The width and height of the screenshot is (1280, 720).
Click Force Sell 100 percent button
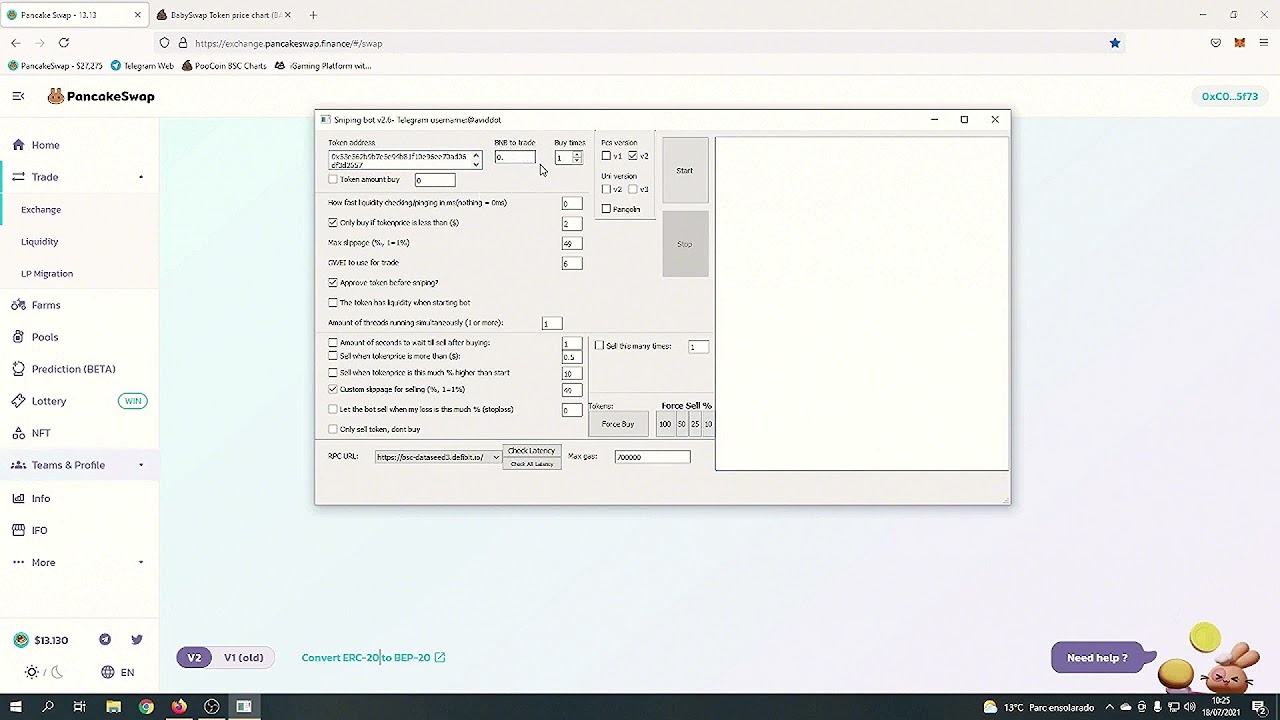coord(665,424)
